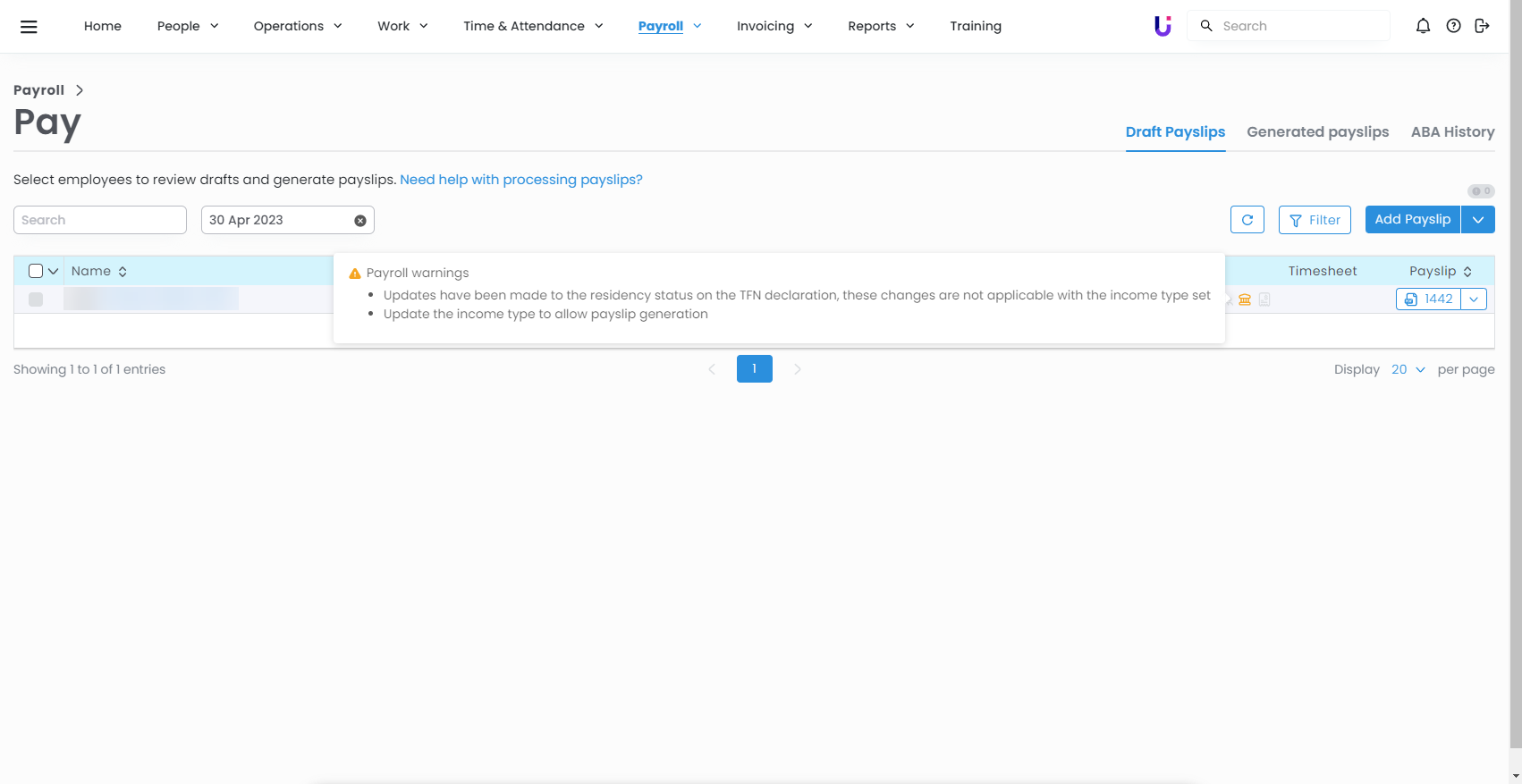Open the processing payslips help link
This screenshot has width=1522, height=784.
(x=520, y=180)
